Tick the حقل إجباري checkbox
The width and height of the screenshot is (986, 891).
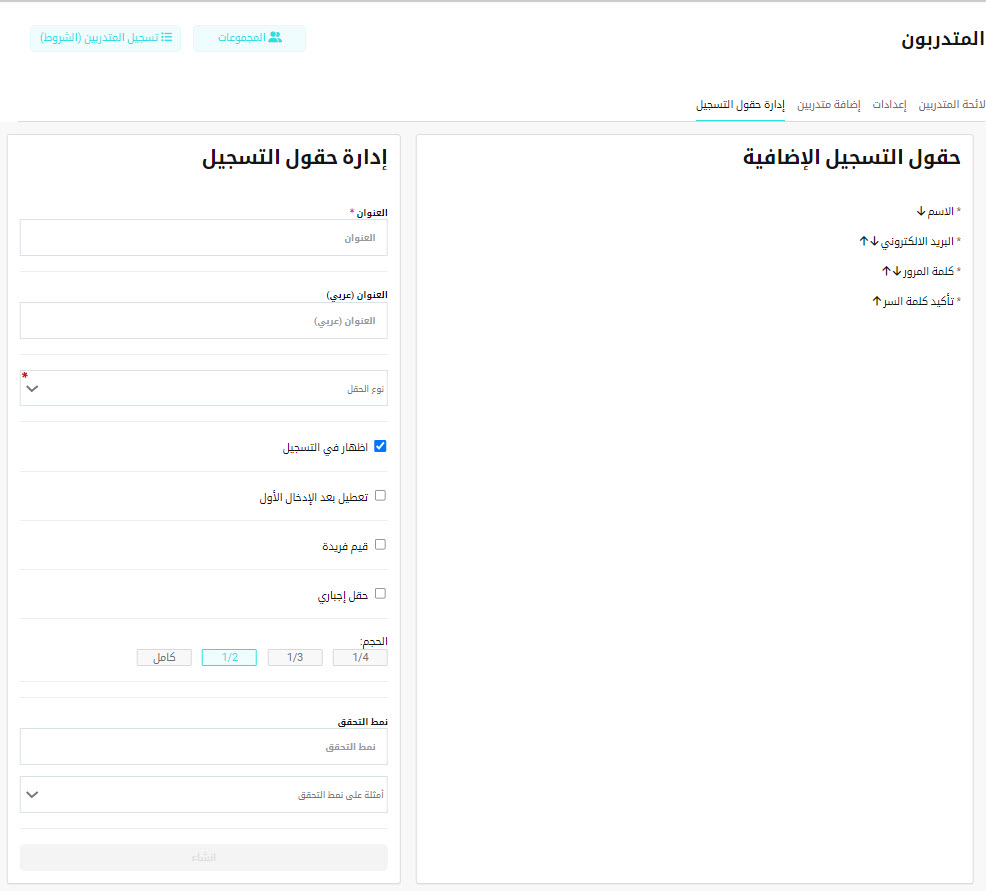[x=380, y=594]
